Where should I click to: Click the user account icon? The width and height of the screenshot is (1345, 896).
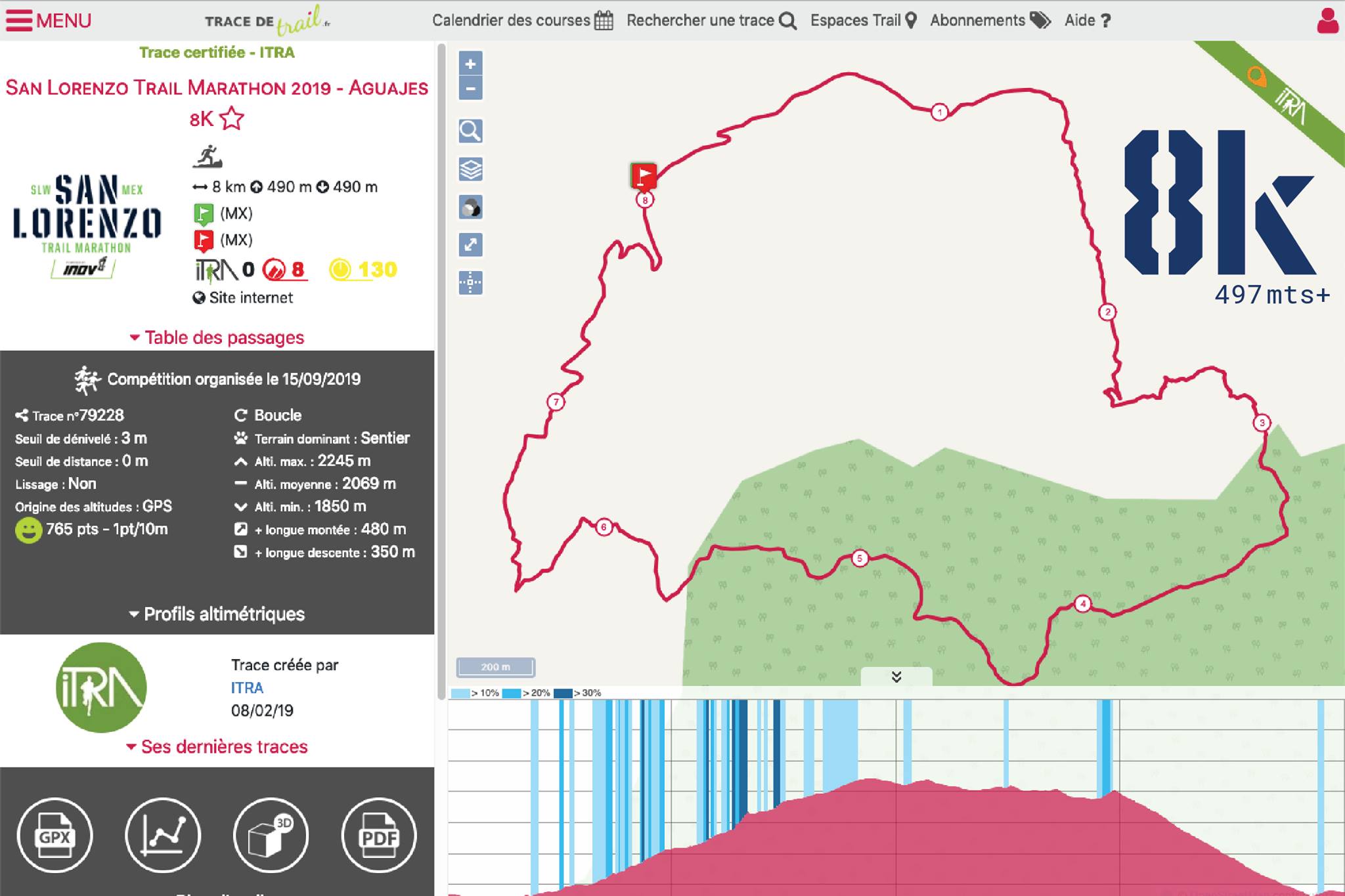(x=1327, y=21)
